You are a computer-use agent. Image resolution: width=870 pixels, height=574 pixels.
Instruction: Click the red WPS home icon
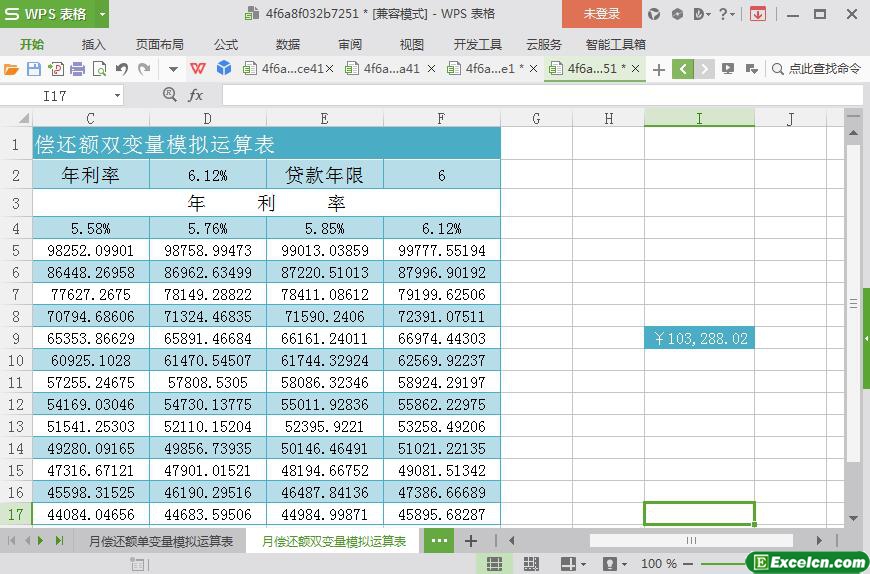pyautogui.click(x=198, y=69)
